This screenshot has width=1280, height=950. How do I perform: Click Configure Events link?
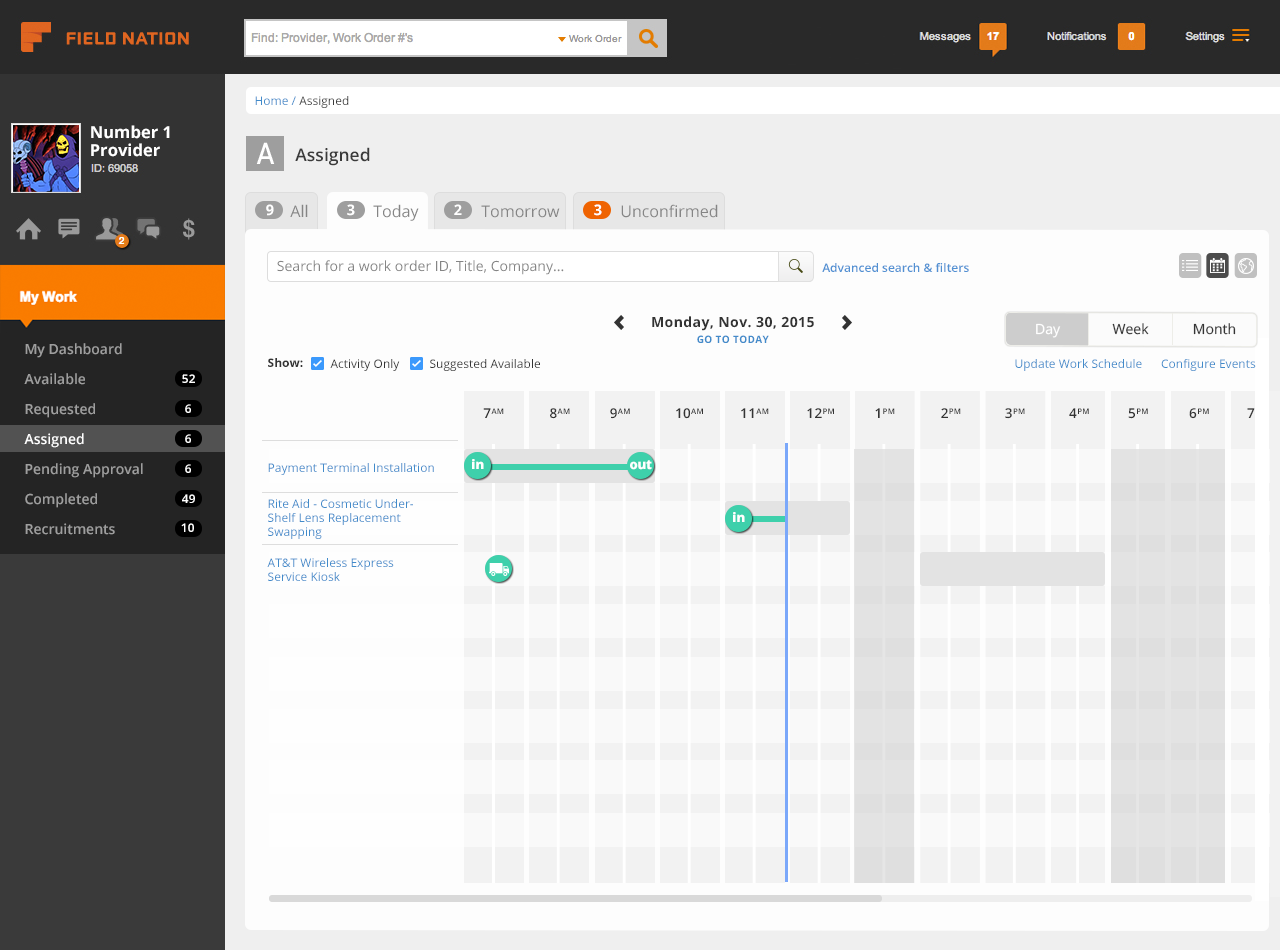(x=1208, y=364)
